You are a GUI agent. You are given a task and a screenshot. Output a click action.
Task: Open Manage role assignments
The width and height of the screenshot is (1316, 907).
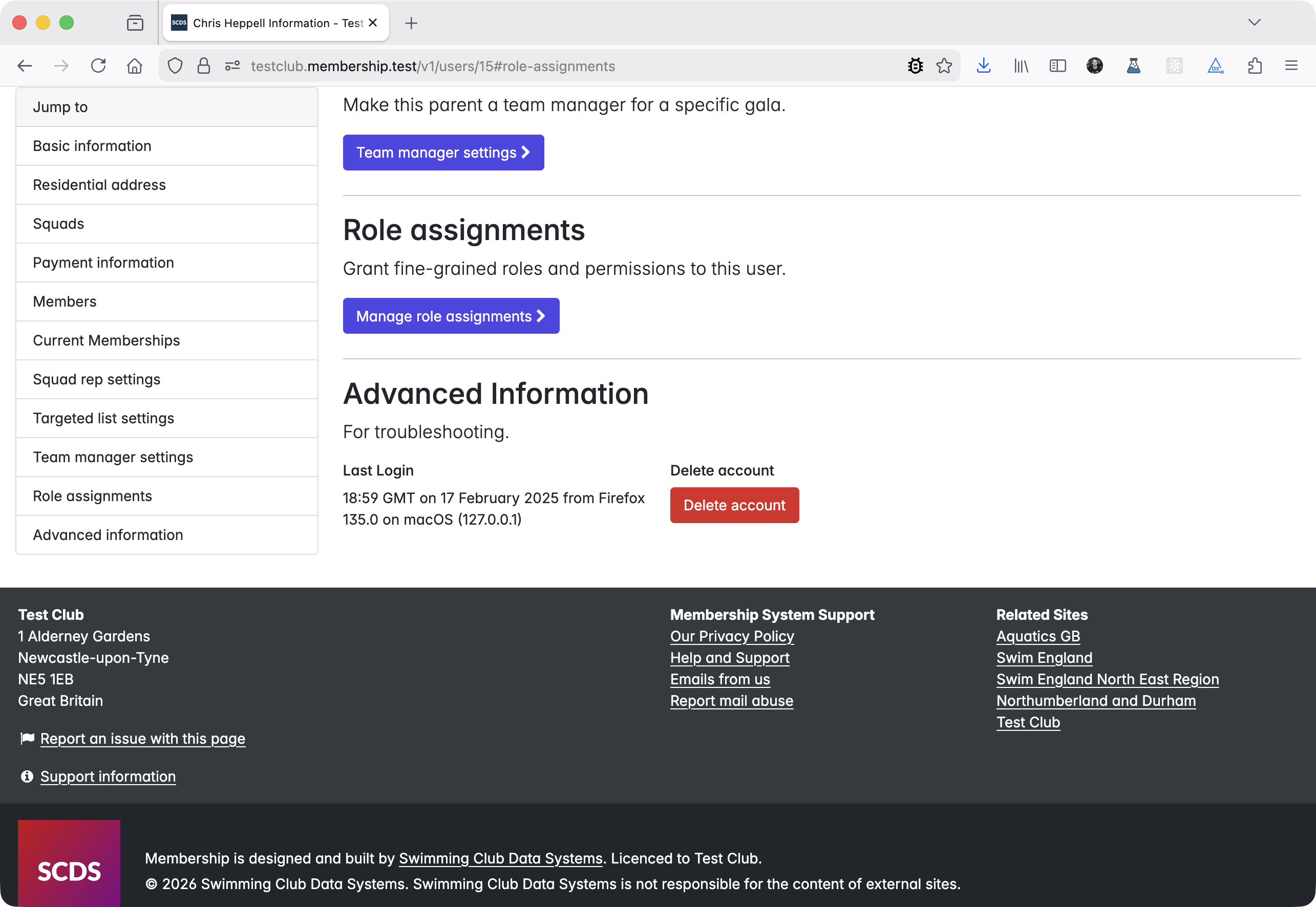tap(451, 316)
